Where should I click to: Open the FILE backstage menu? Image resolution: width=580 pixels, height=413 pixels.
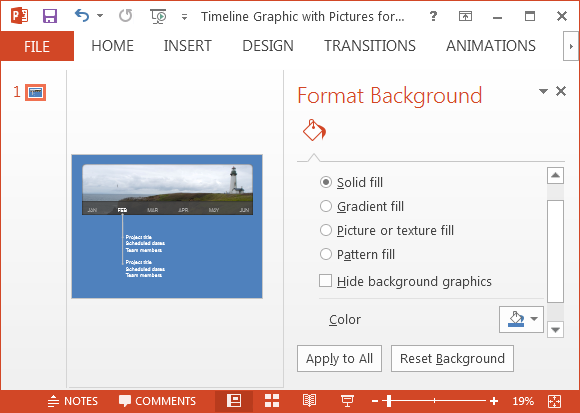(37, 46)
